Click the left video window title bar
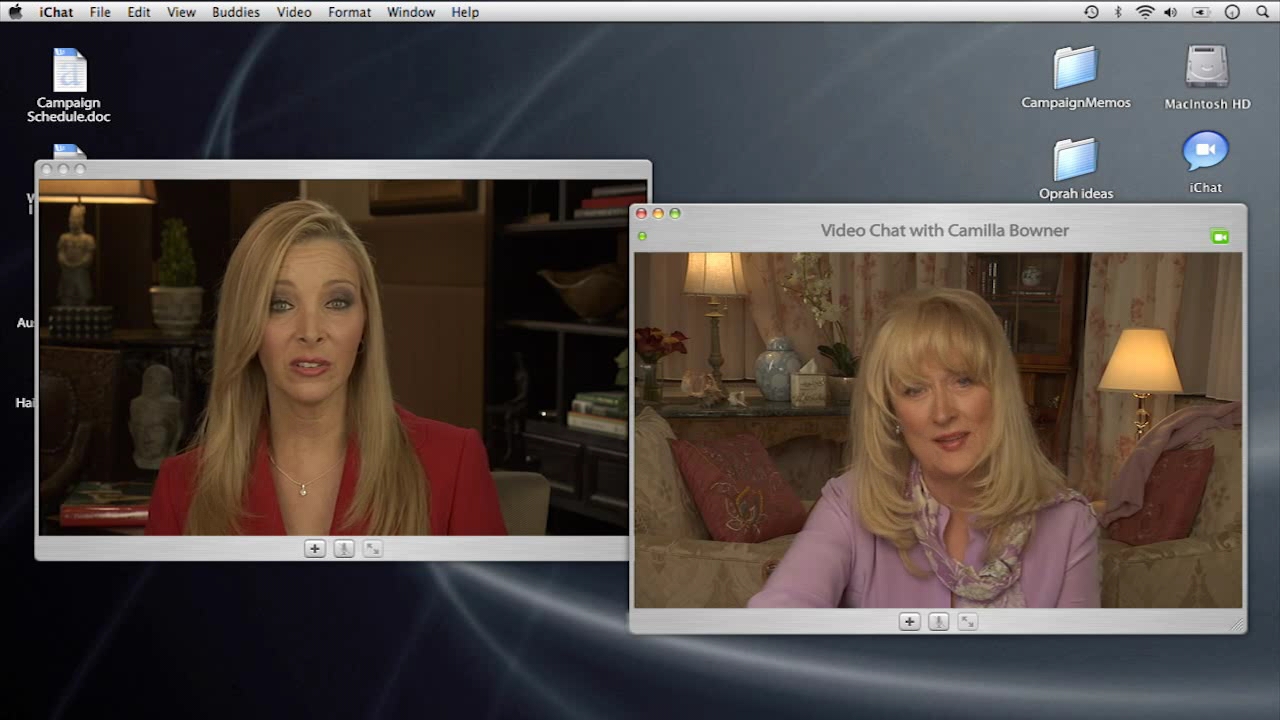 (343, 169)
